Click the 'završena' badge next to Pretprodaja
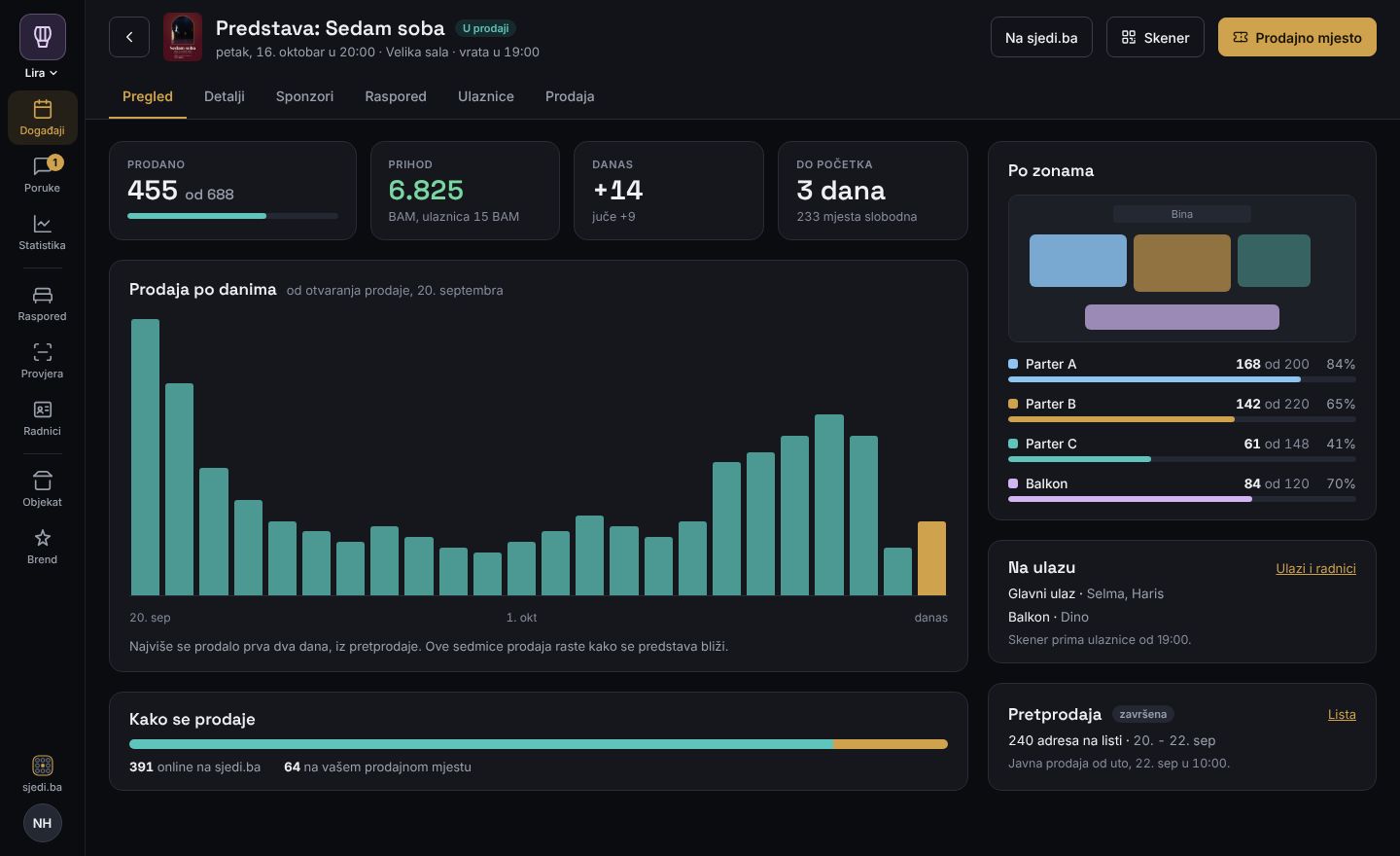 click(x=1143, y=714)
